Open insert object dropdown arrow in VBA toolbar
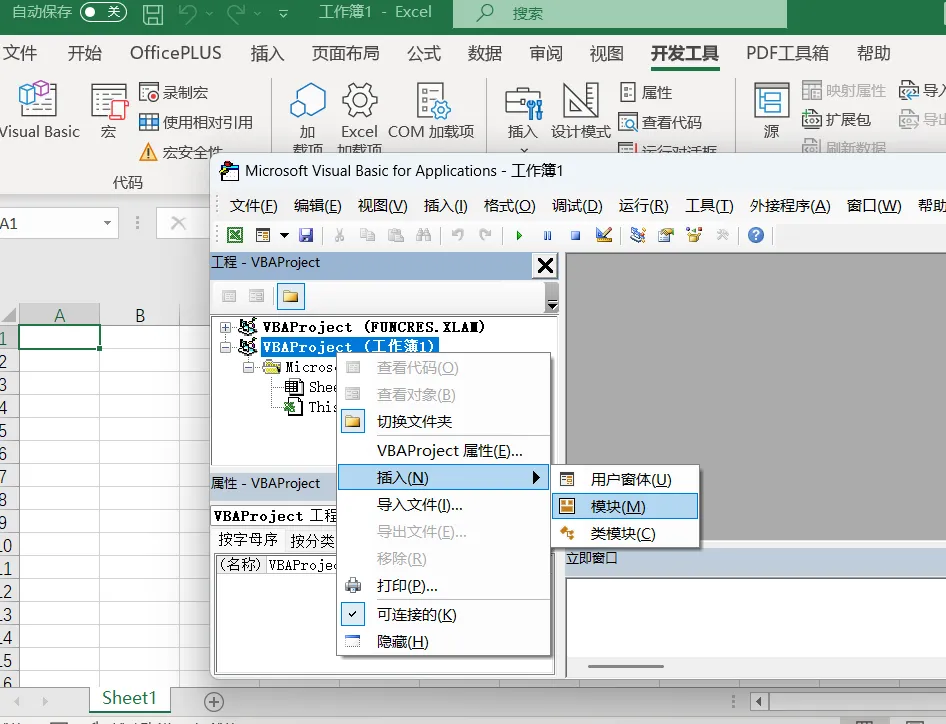The height and width of the screenshot is (724, 946). pyautogui.click(x=284, y=235)
